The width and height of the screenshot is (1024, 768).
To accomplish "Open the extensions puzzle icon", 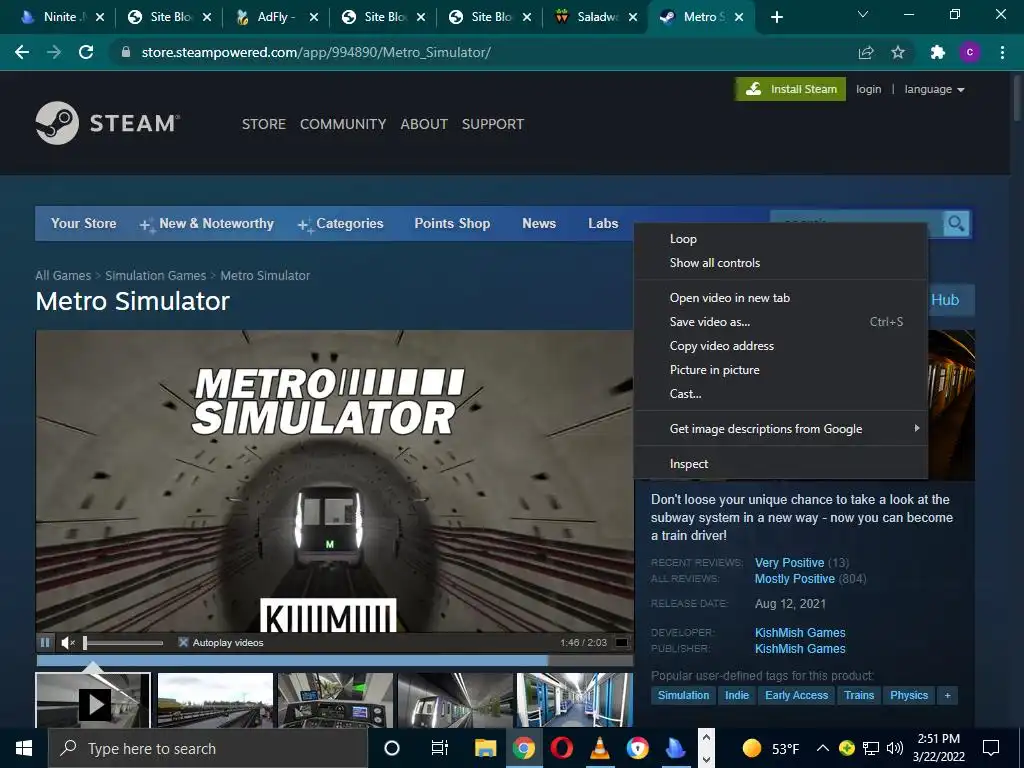I will [938, 52].
